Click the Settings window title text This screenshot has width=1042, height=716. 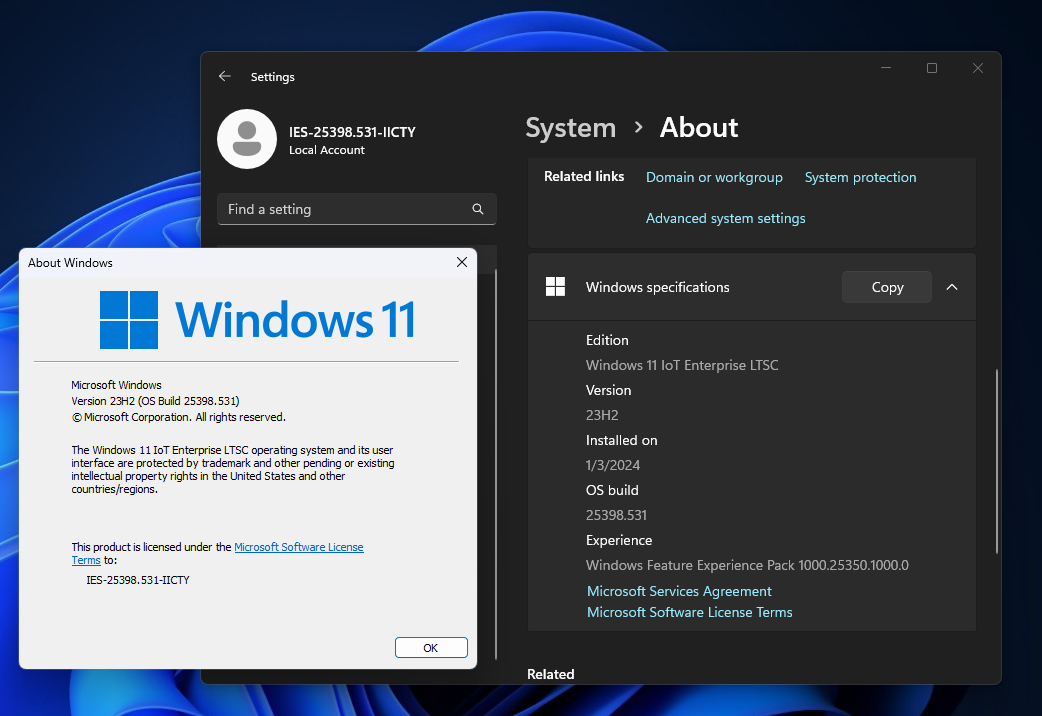[x=272, y=77]
